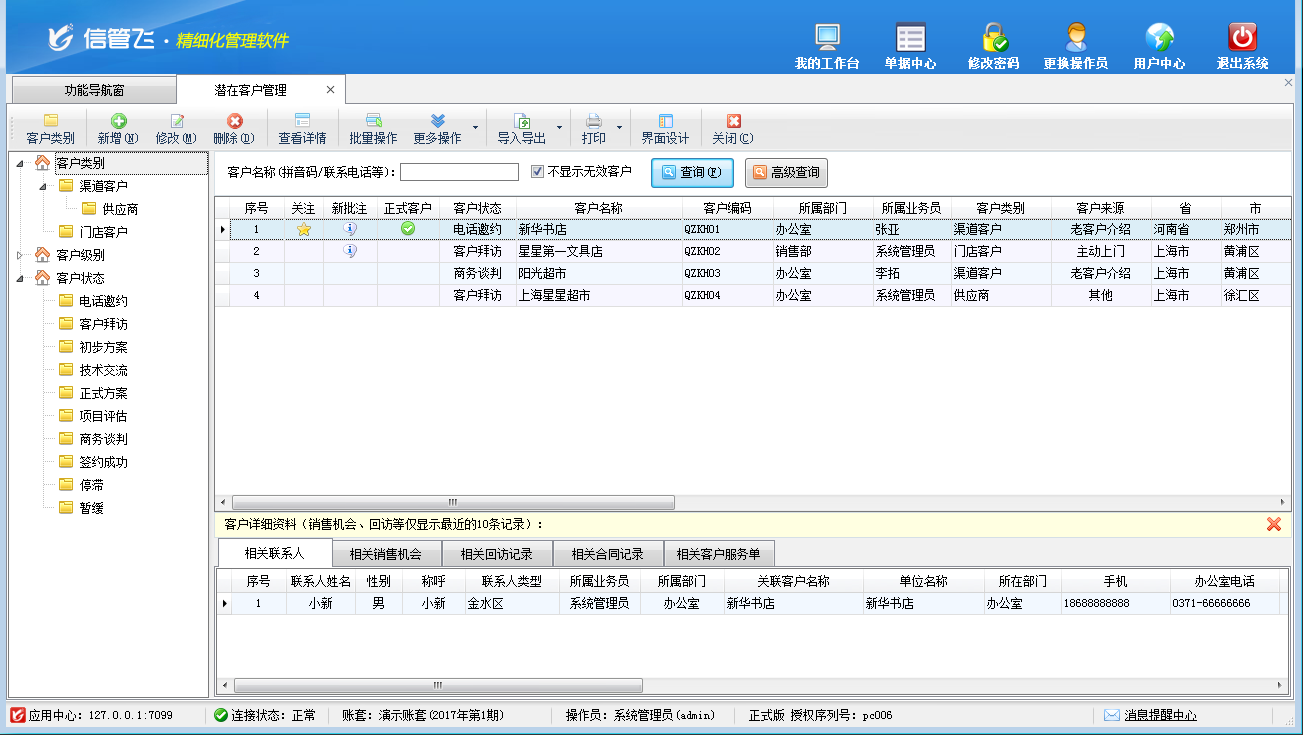Open 我的工作台 from the top bar
Screen dimensions: 1303x735
827,38
